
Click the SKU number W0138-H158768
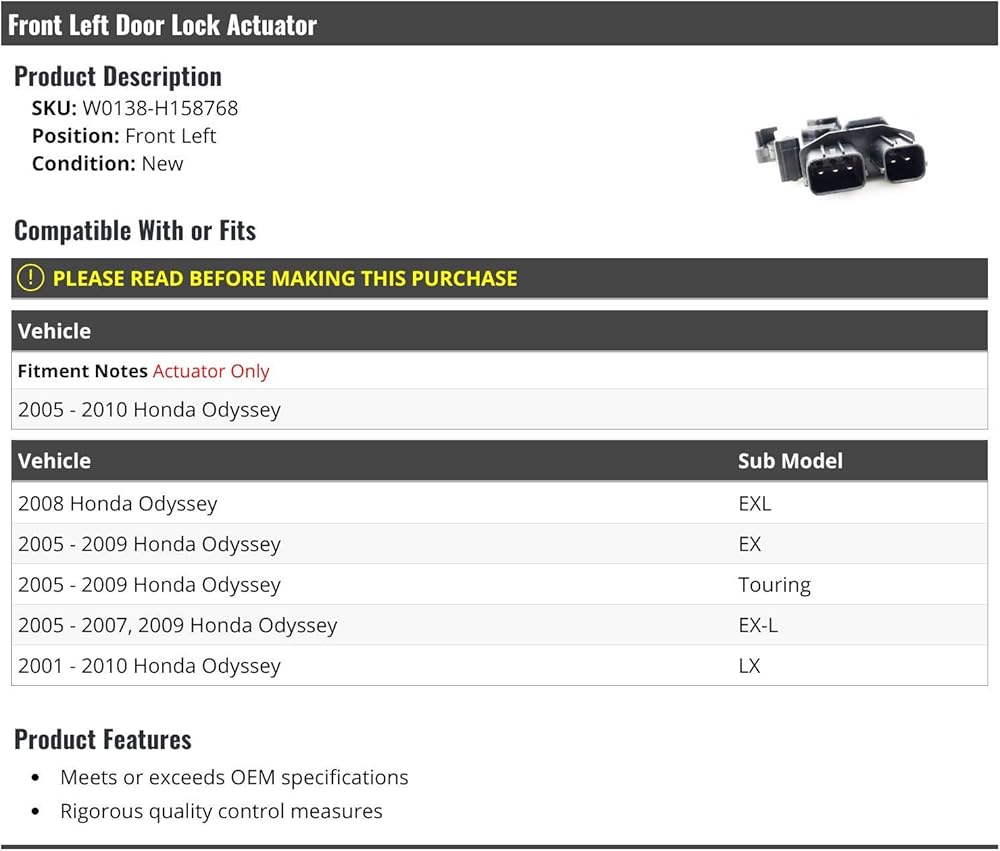tap(160, 108)
